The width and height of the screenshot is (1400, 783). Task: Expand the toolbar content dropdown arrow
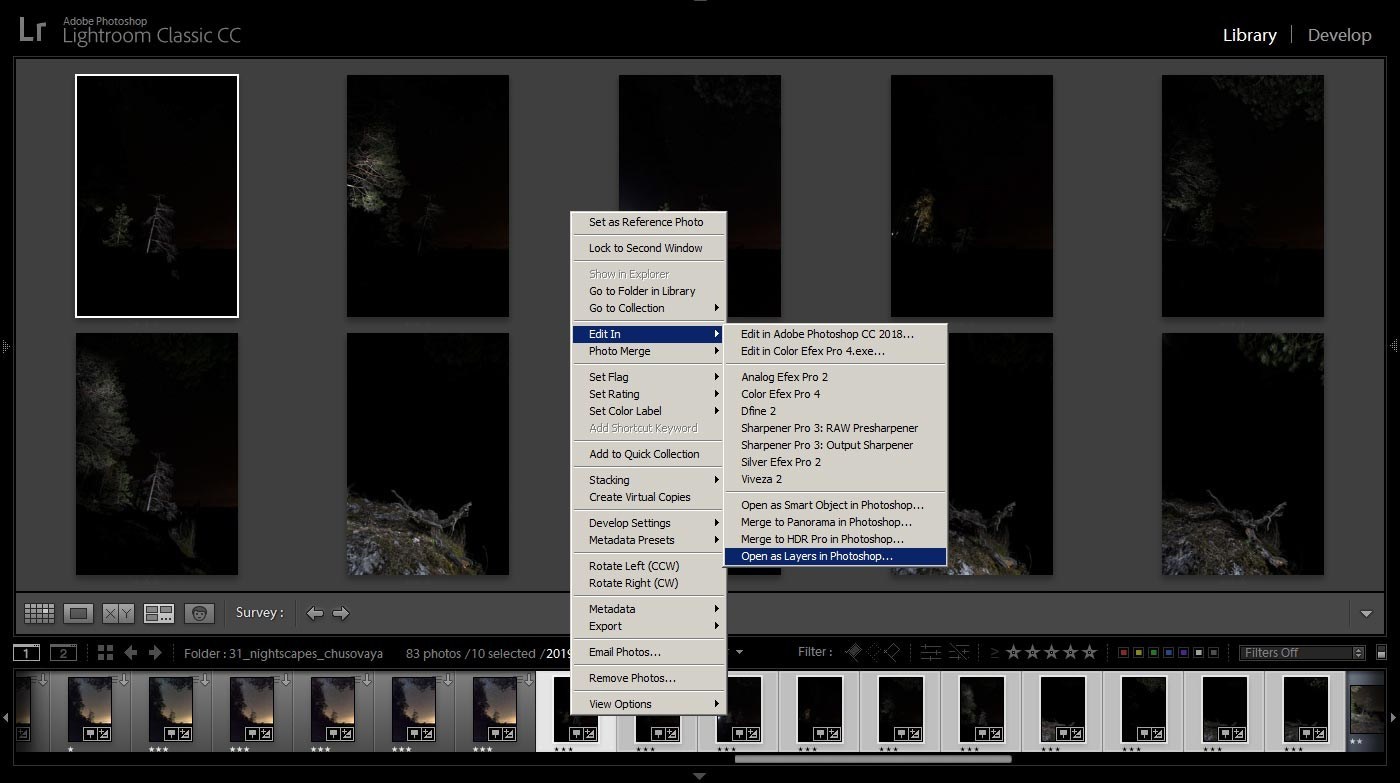coord(1366,613)
